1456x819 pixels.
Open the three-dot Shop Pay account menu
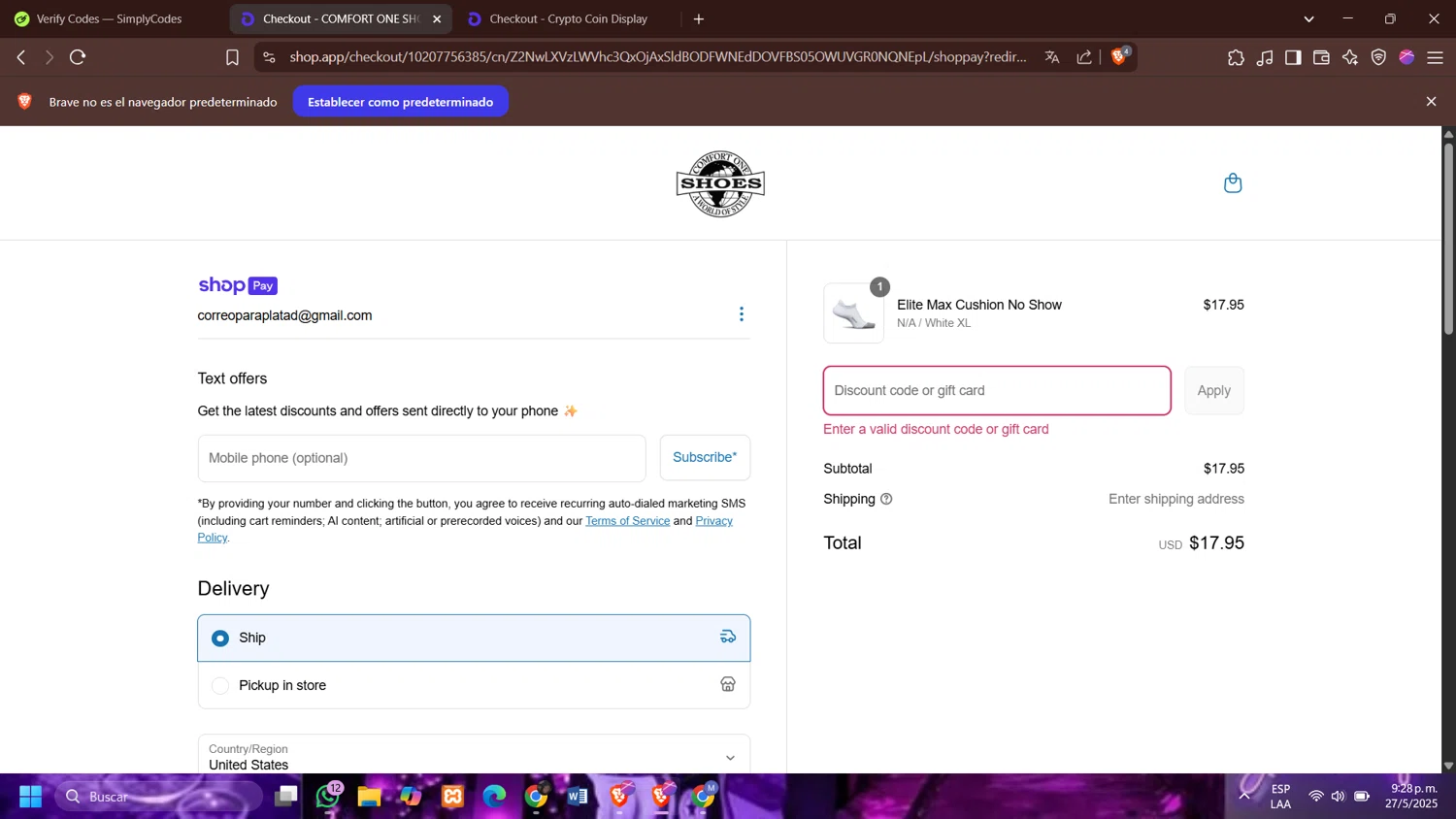pyautogui.click(x=742, y=314)
